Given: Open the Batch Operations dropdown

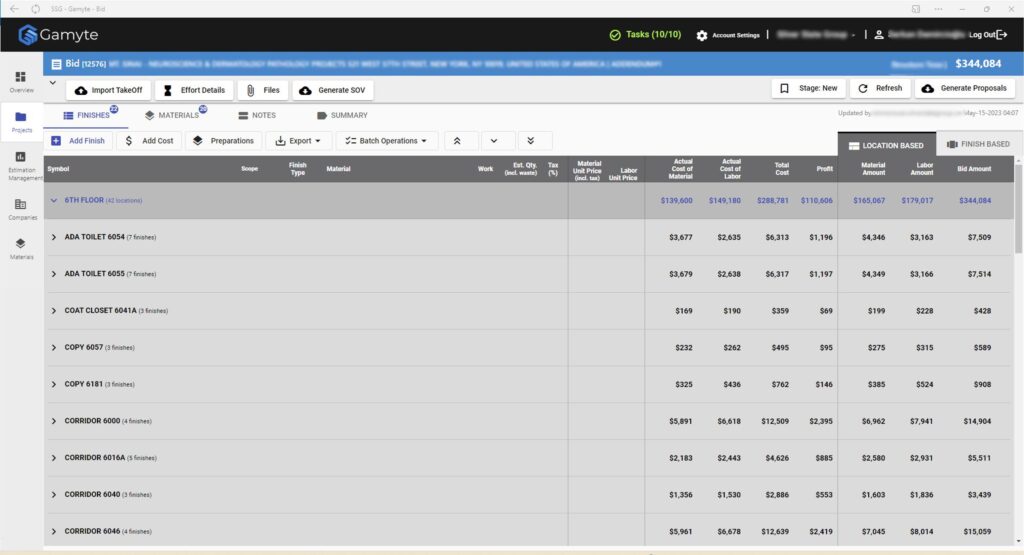Looking at the screenshot, I should coord(386,141).
